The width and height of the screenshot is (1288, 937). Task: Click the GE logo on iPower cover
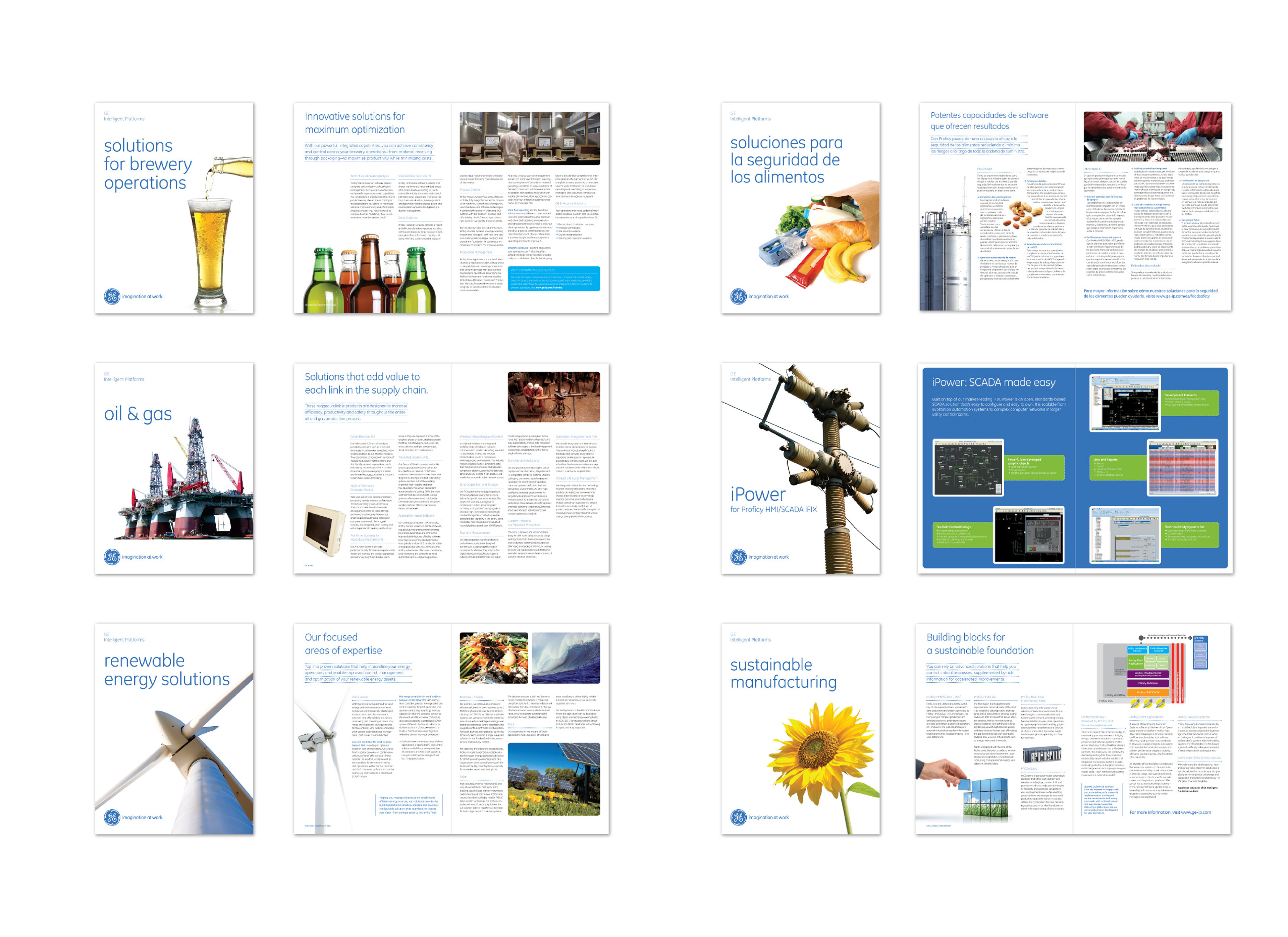(738, 557)
